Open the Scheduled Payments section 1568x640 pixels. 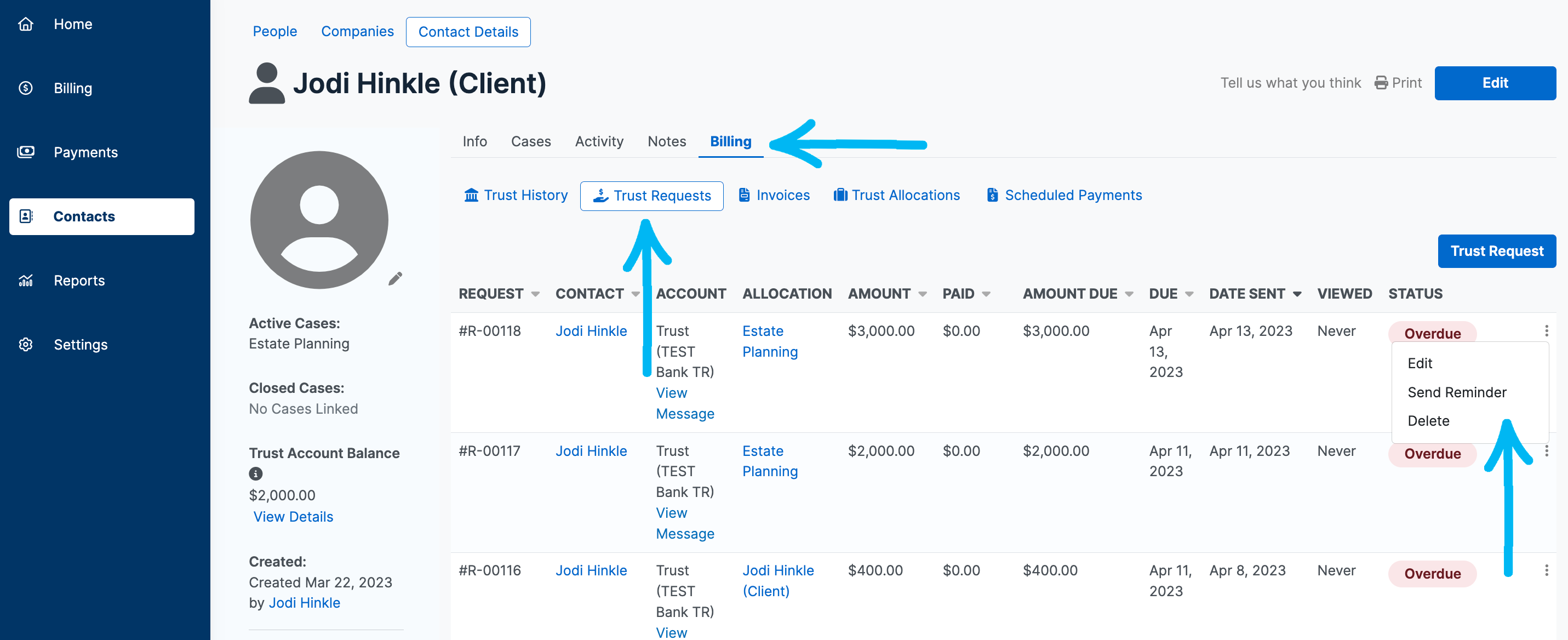click(1063, 195)
